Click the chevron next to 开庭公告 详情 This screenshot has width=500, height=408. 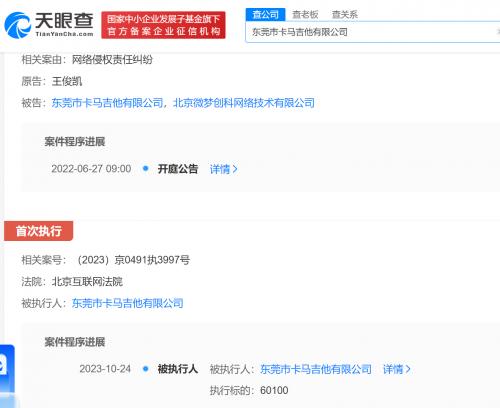235,169
